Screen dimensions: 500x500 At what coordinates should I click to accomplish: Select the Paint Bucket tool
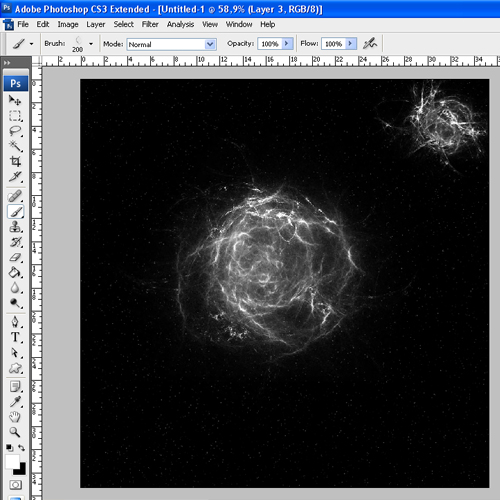click(x=15, y=273)
